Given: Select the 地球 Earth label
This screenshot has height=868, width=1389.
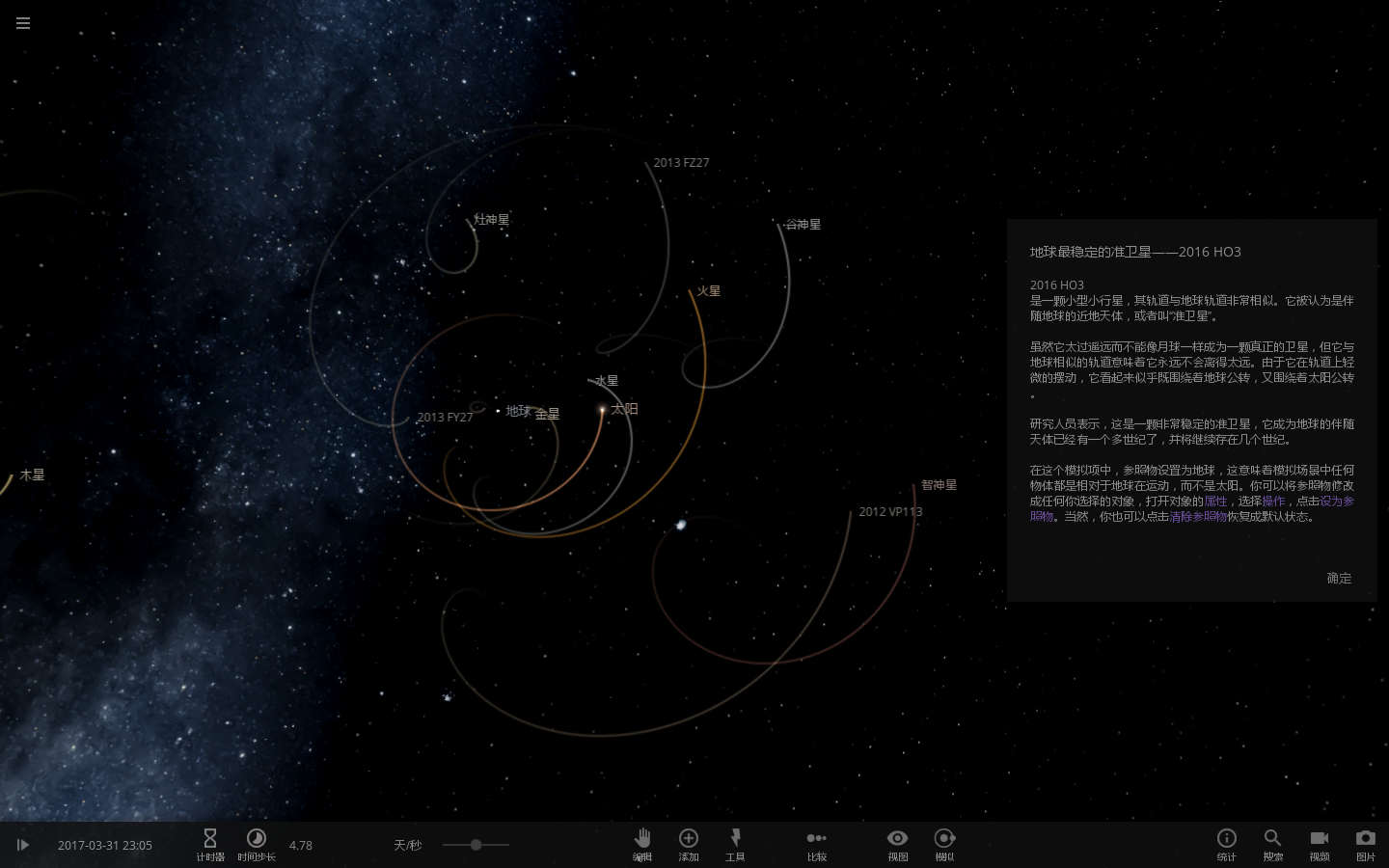Looking at the screenshot, I should click(518, 411).
